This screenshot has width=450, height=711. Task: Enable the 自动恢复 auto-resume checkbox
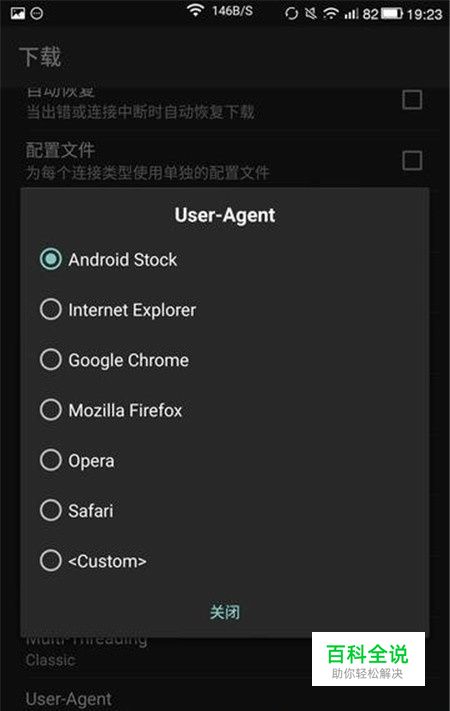click(x=412, y=100)
